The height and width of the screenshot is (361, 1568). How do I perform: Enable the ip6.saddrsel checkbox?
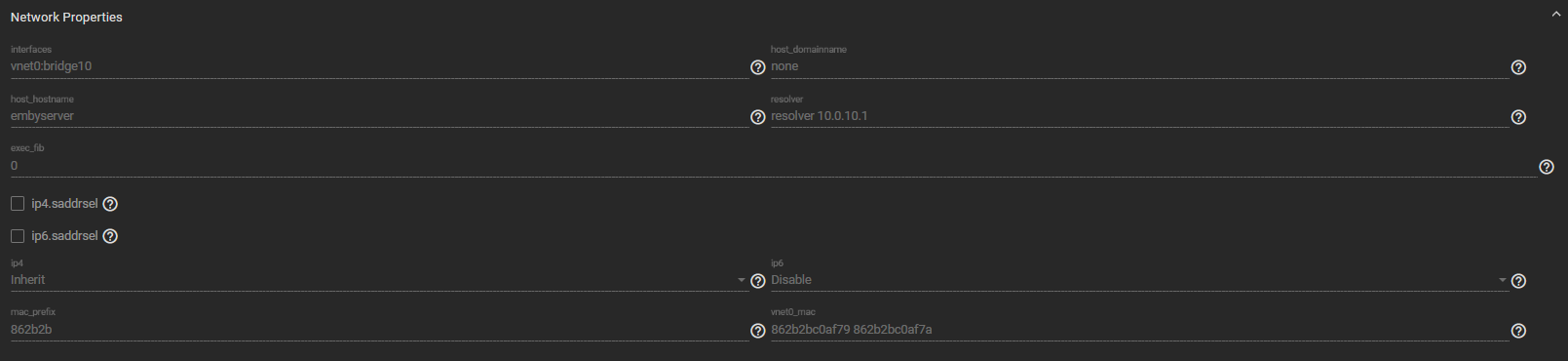pos(18,236)
